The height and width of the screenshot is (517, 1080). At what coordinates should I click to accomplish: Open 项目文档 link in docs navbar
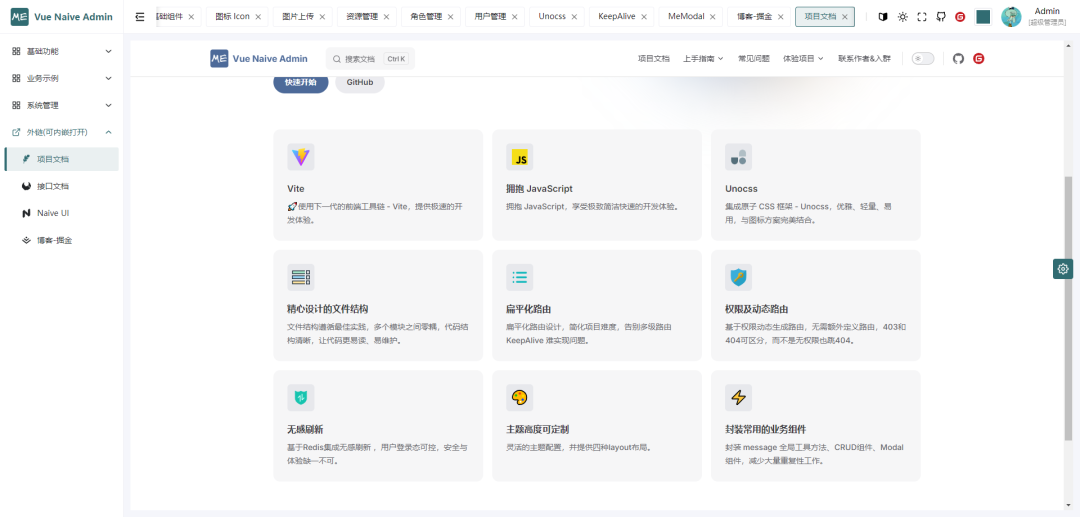pos(654,59)
